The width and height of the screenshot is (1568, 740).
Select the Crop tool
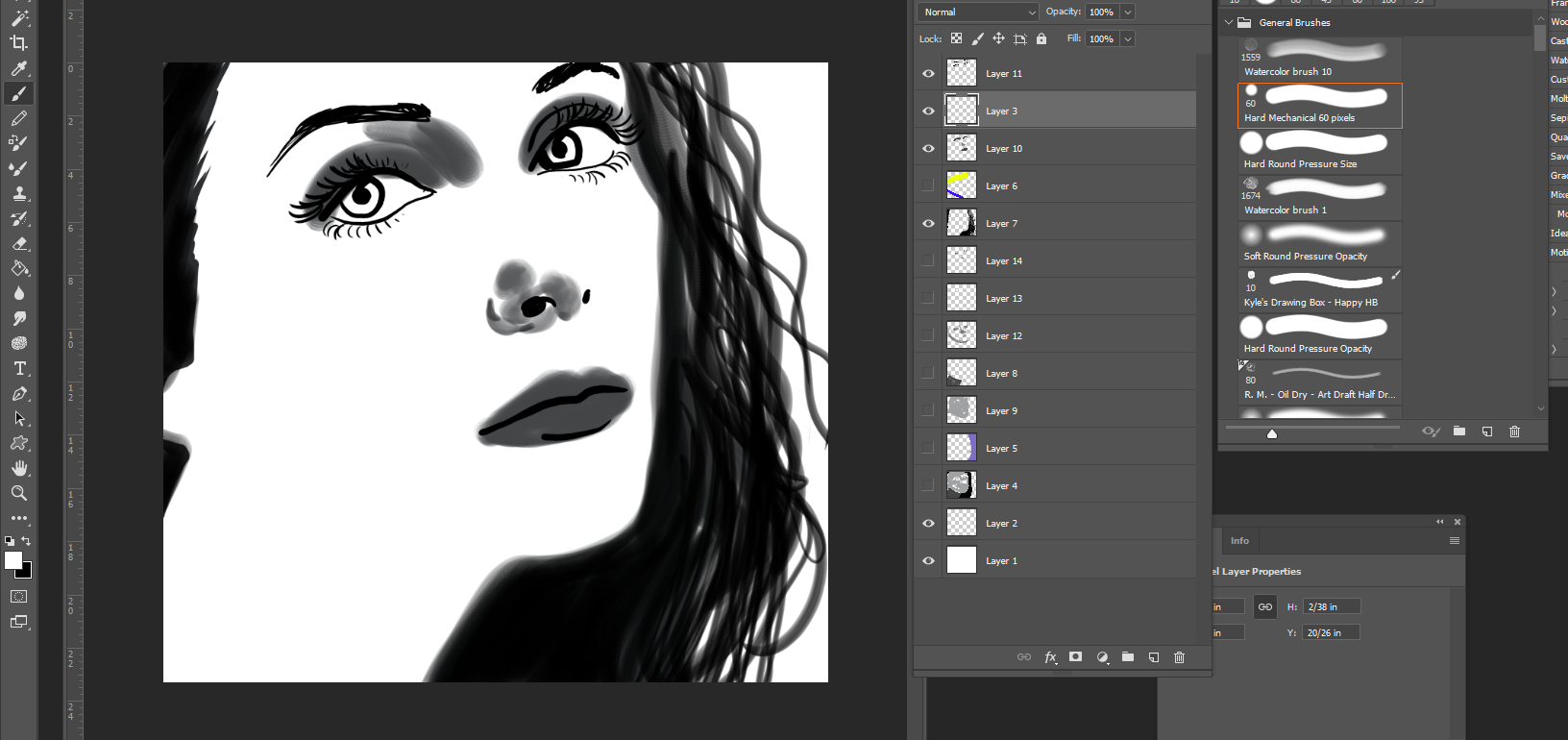pos(18,43)
